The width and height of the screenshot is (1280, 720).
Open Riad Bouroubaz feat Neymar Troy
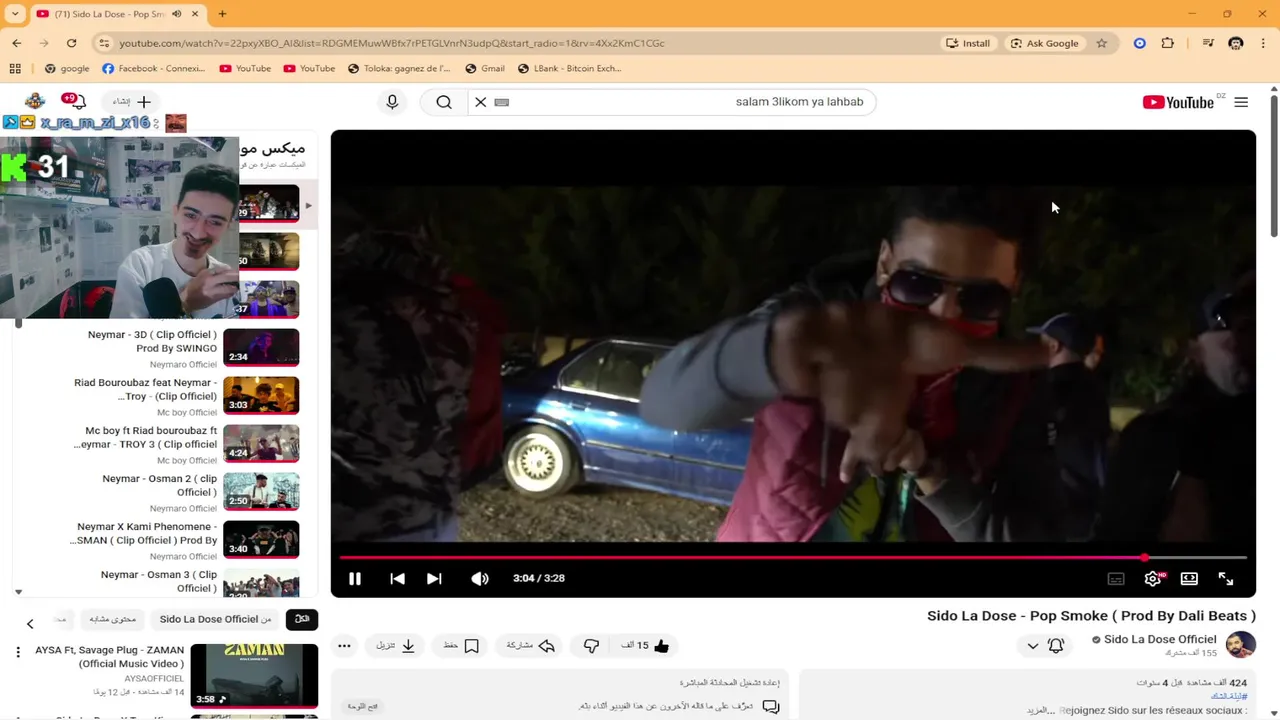(x=145, y=390)
